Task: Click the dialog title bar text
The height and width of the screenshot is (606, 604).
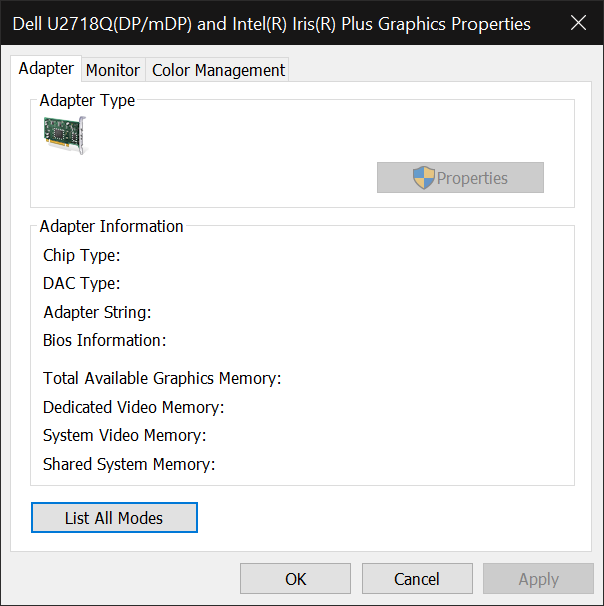Action: (272, 24)
